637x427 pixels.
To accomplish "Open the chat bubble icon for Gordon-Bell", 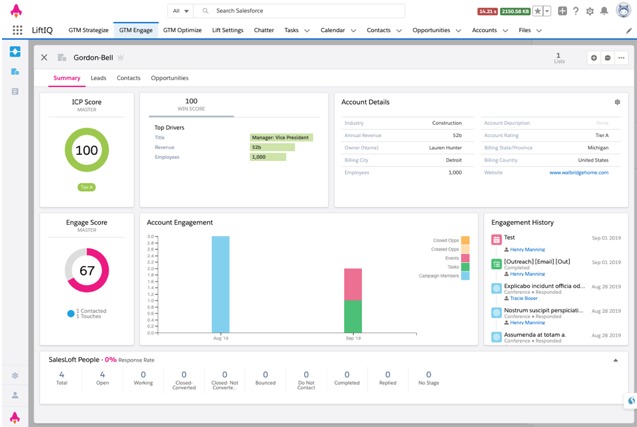I will 607,58.
